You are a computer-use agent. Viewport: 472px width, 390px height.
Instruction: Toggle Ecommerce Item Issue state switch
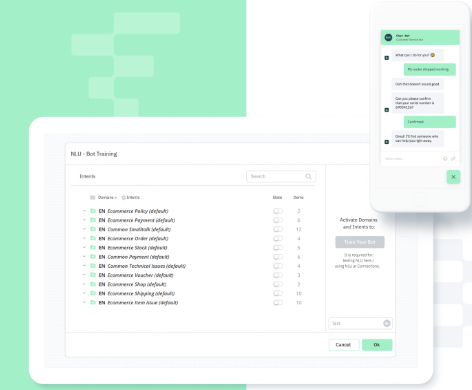pyautogui.click(x=278, y=303)
